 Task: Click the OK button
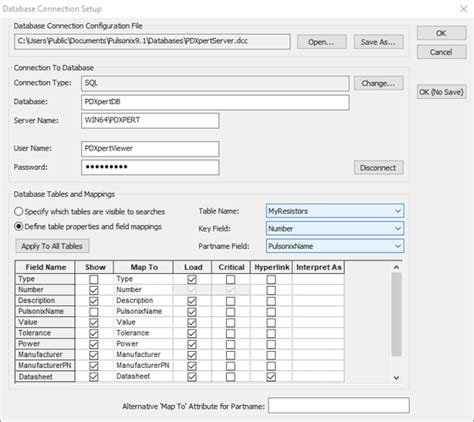(441, 33)
